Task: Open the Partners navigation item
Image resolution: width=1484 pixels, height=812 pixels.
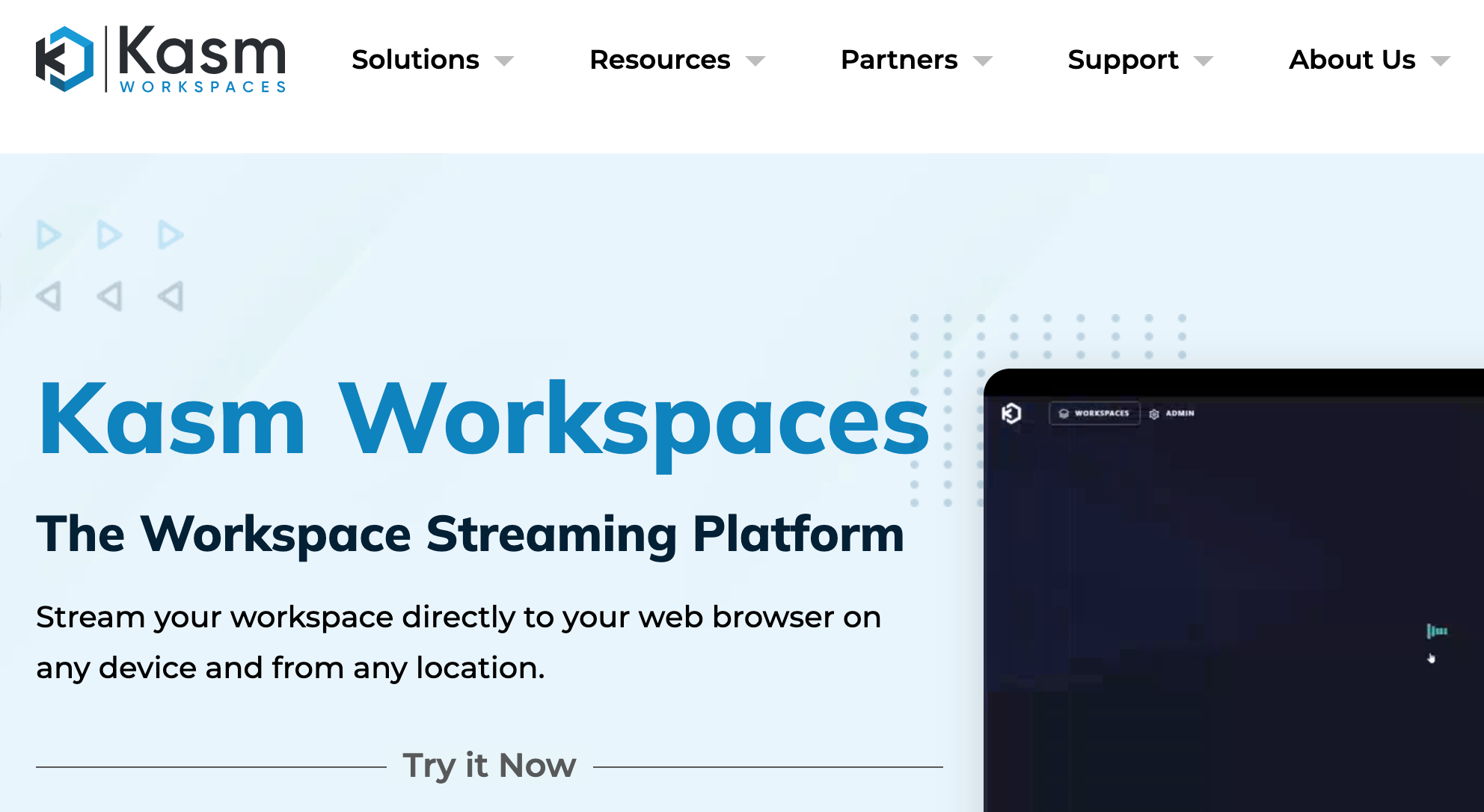Action: tap(899, 60)
